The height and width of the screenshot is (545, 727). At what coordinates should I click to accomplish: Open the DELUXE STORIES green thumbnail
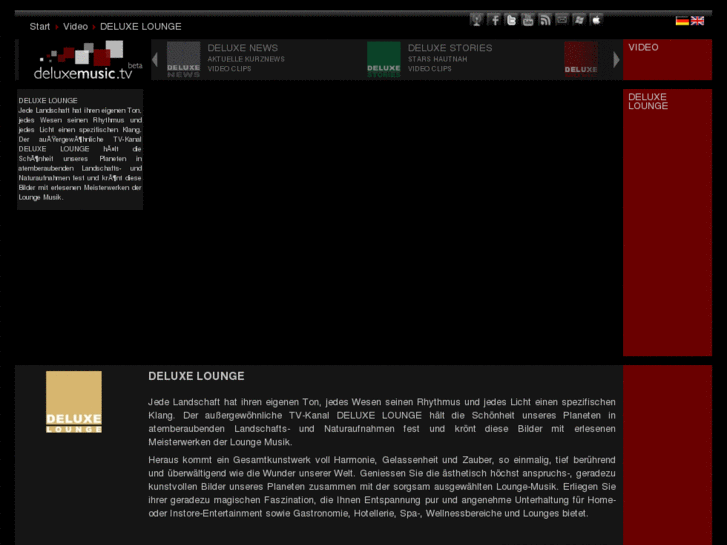point(383,60)
